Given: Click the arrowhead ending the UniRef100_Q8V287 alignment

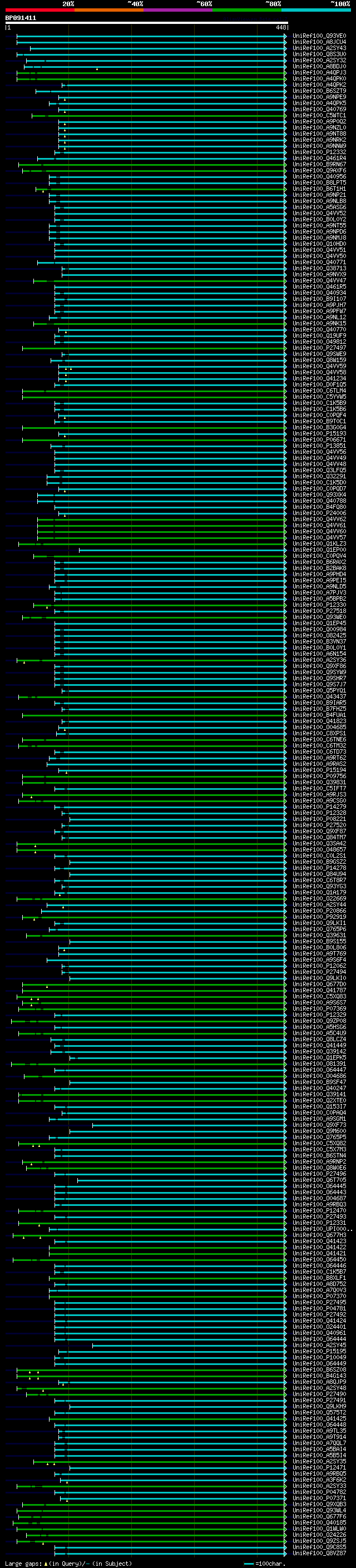Looking at the screenshot, I should pyautogui.click(x=285, y=1553).
